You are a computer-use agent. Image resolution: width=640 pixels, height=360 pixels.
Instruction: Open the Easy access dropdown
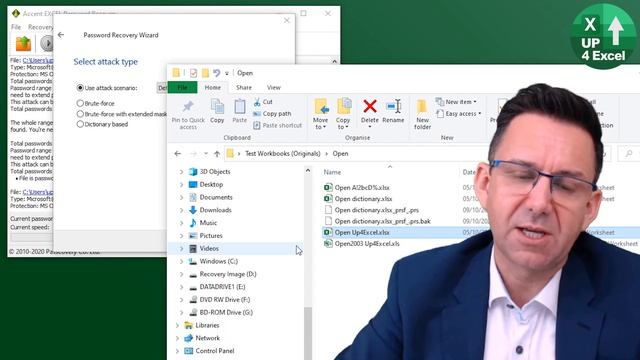click(x=459, y=113)
